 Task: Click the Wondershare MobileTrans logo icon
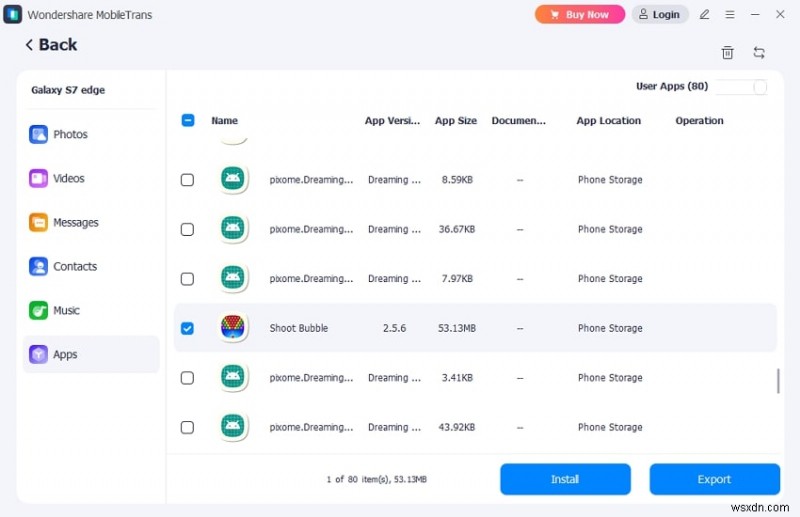tap(12, 14)
